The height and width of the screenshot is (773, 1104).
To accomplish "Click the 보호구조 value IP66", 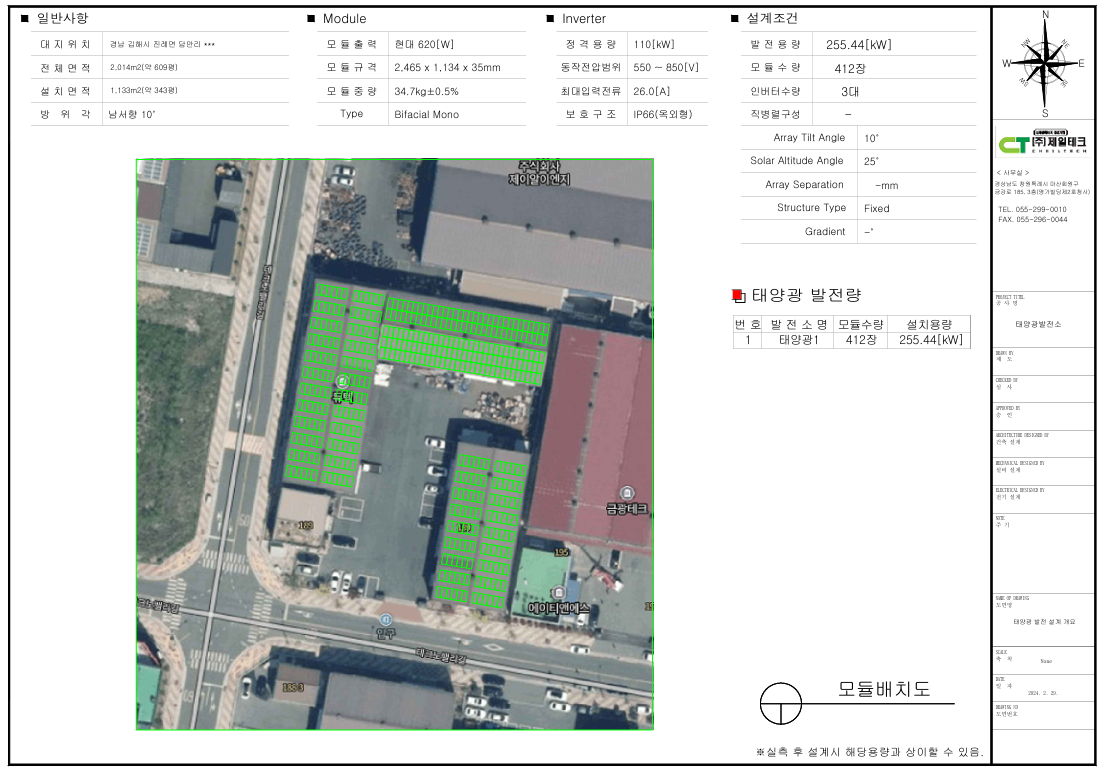I will pyautogui.click(x=657, y=114).
